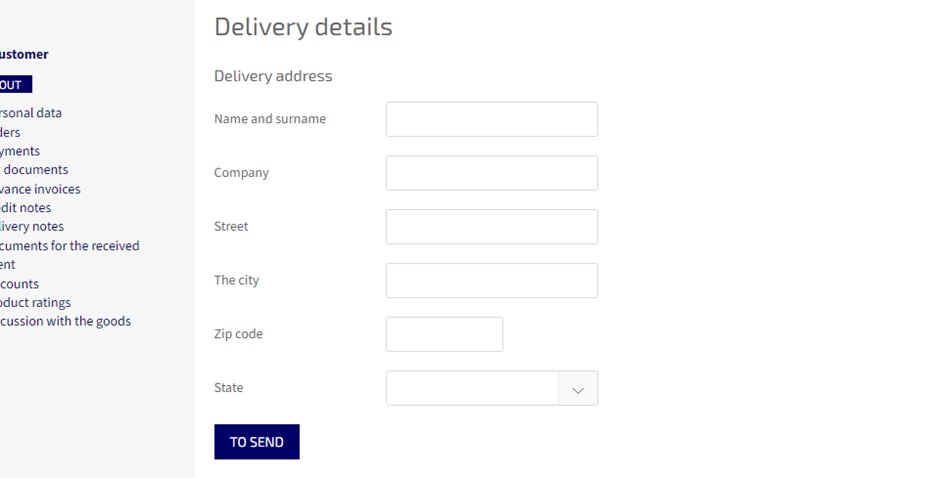The image size is (940, 478).
Task: Select the Zip code field
Action: (444, 335)
